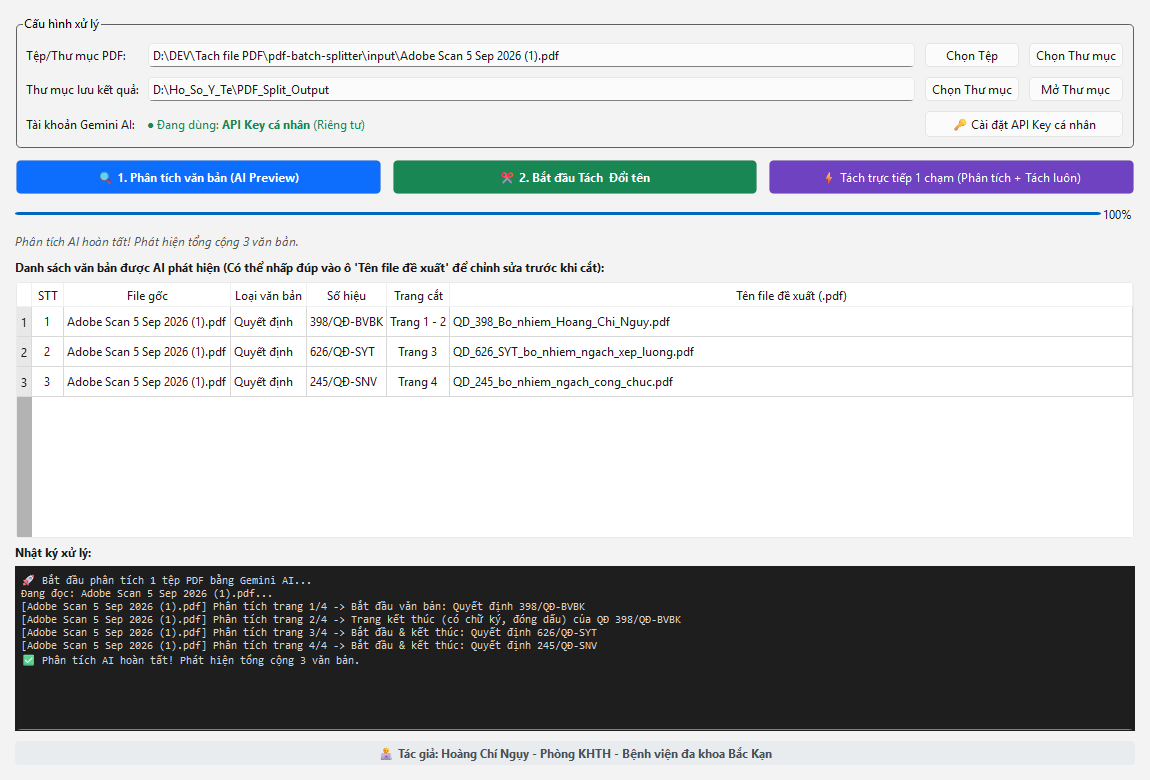The width and height of the screenshot is (1150, 780).
Task: Click QD_626_SYT_bo_nhiem_ngach_xep_luong.pdf file name
Action: [573, 352]
